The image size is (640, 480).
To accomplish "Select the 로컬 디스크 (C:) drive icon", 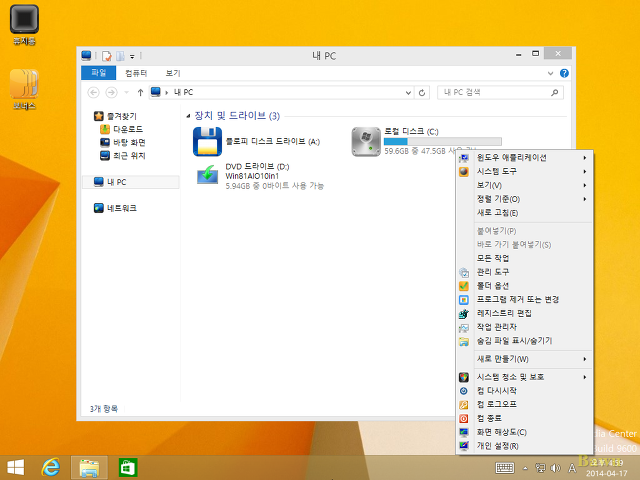I will point(366,142).
